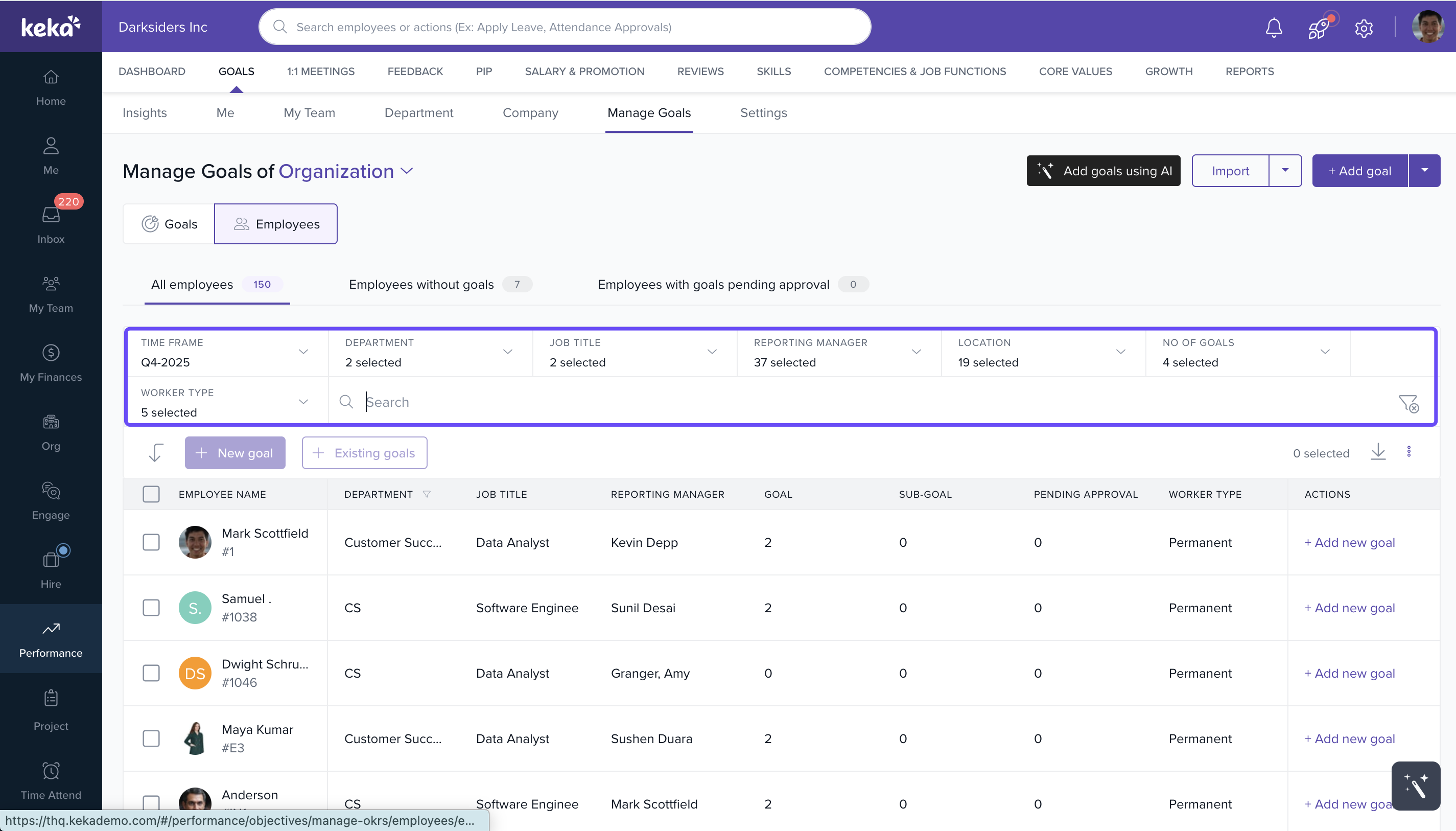Switch to the Settings sub-tab
The height and width of the screenshot is (831, 1456).
(x=763, y=112)
